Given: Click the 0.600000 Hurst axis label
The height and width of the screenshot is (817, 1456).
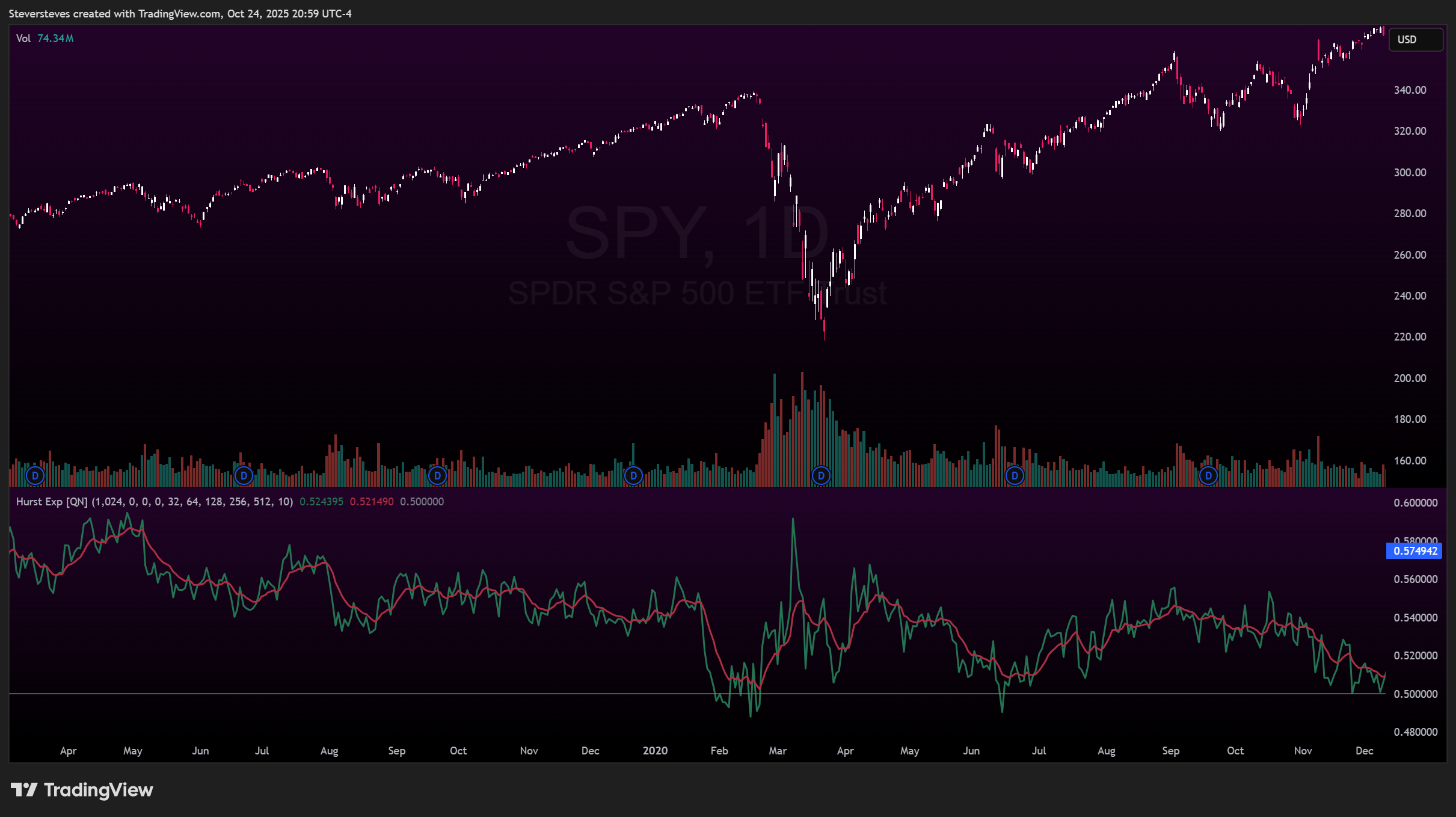Looking at the screenshot, I should pos(1416,503).
